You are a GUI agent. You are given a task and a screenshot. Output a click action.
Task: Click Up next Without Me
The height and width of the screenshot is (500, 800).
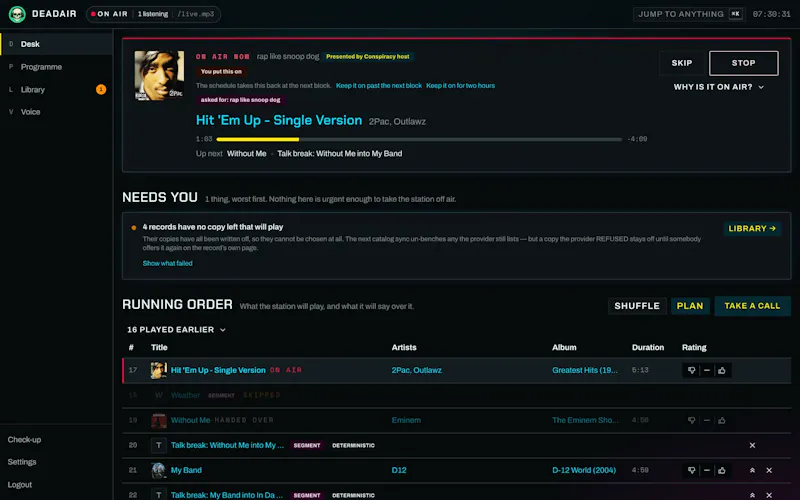[x=246, y=154]
